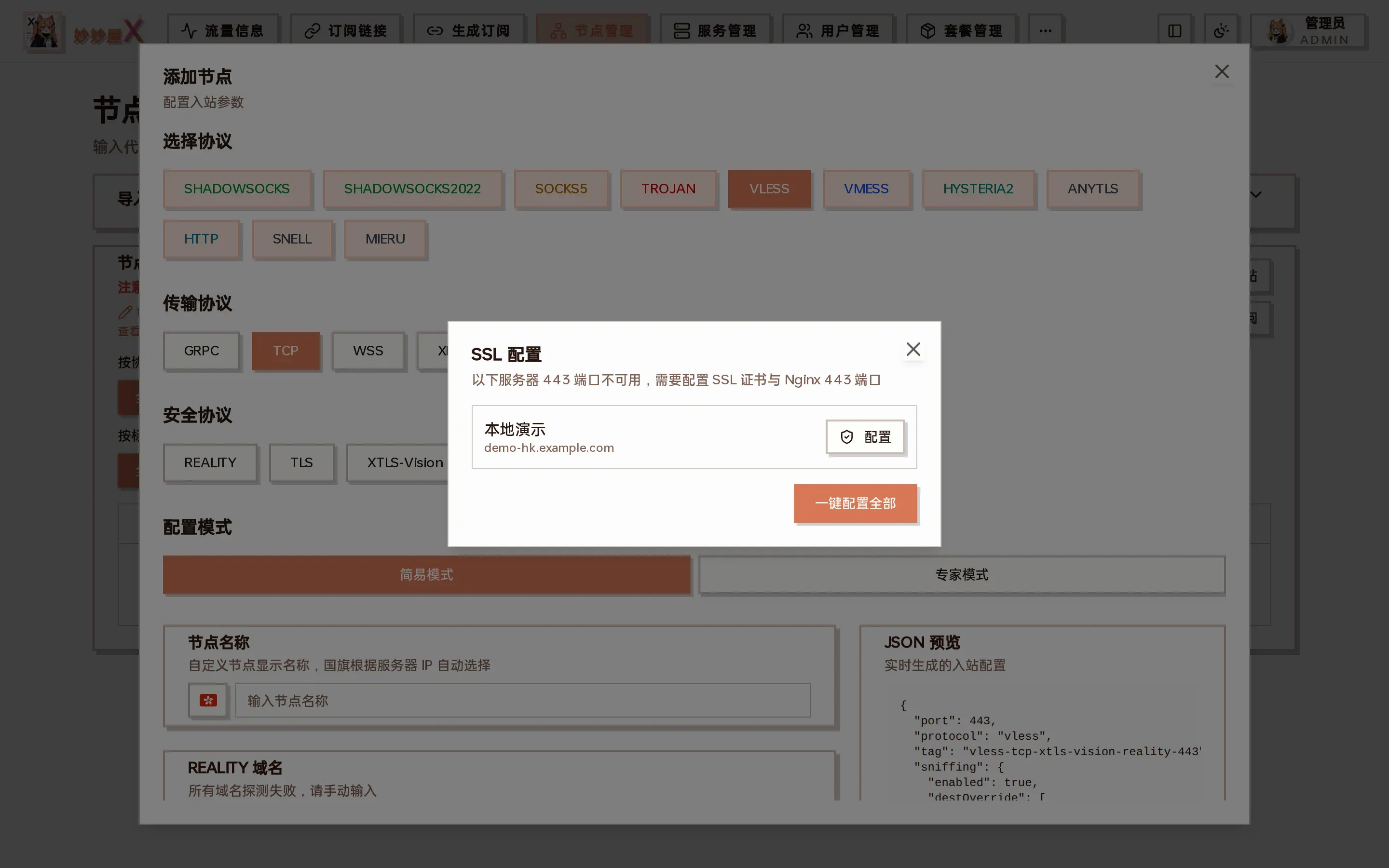
Task: Select SNELL protocol
Action: [x=292, y=239]
